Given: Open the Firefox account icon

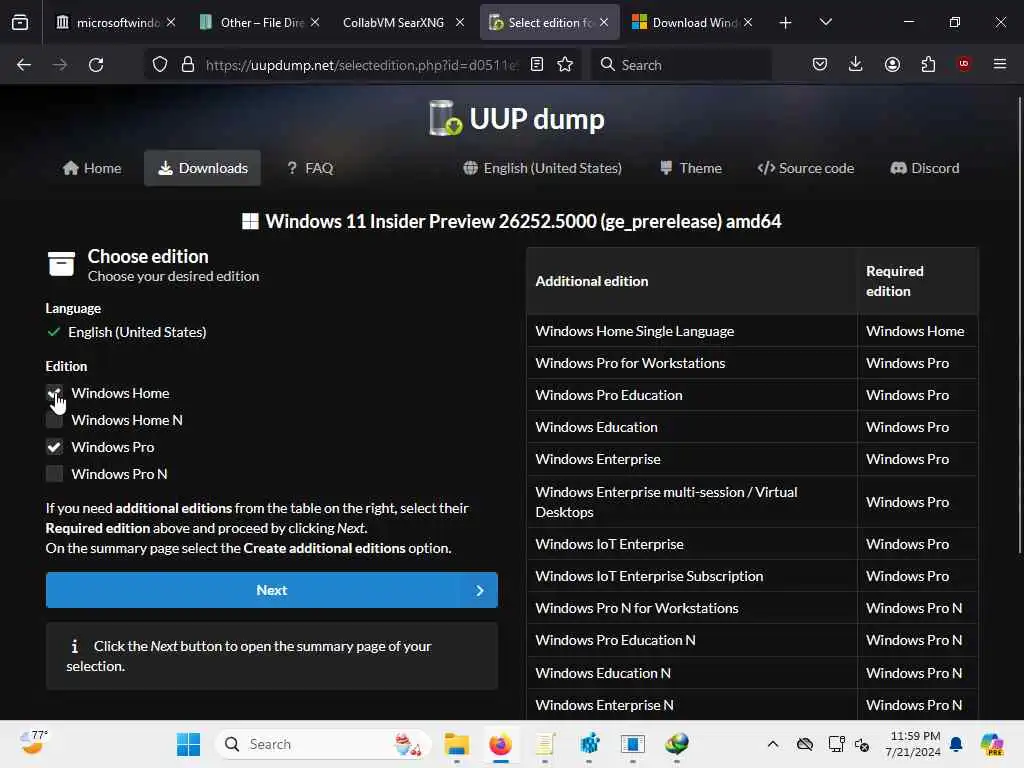Looking at the screenshot, I should coord(892,65).
